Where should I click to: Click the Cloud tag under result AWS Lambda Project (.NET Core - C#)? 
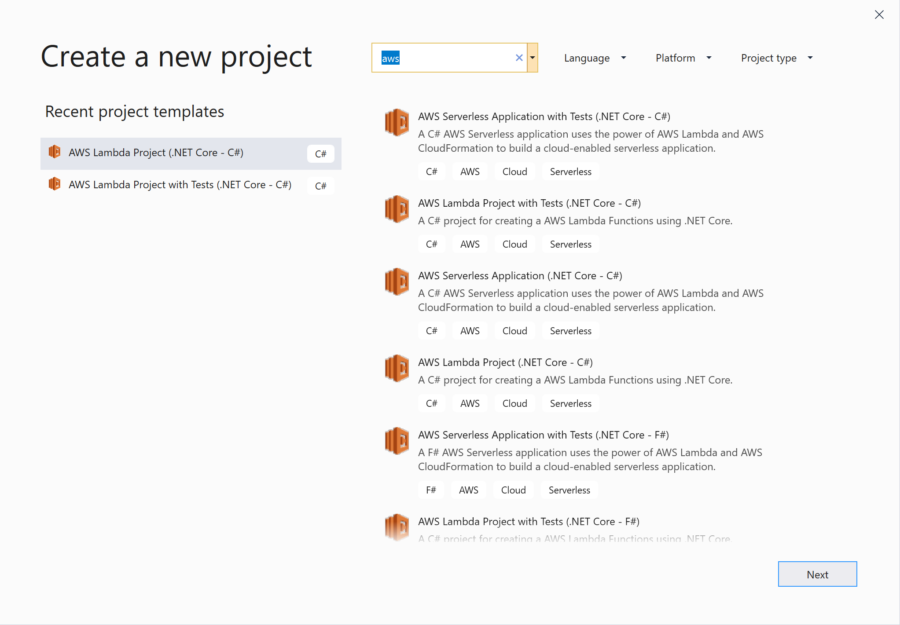[514, 403]
